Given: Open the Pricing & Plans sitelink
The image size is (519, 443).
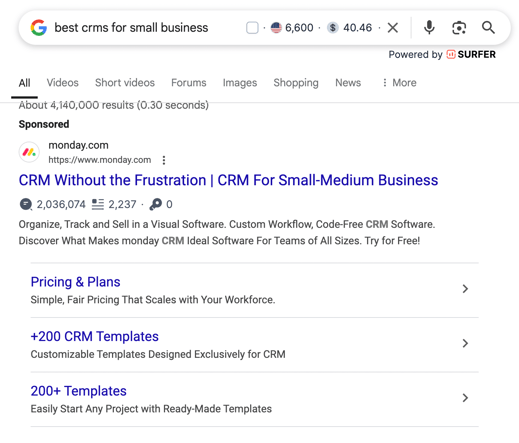Looking at the screenshot, I should click(75, 282).
